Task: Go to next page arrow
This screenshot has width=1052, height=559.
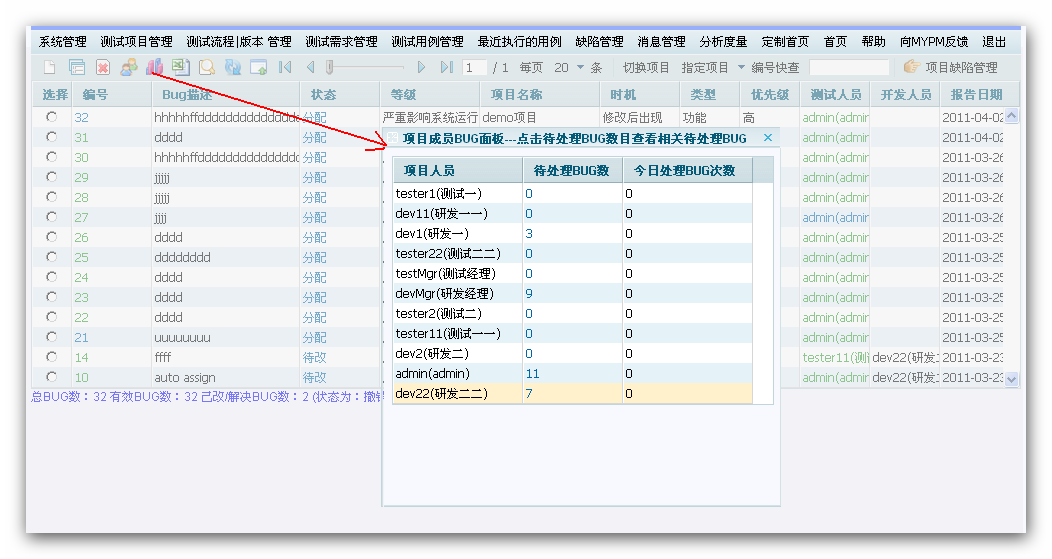Action: click(421, 67)
